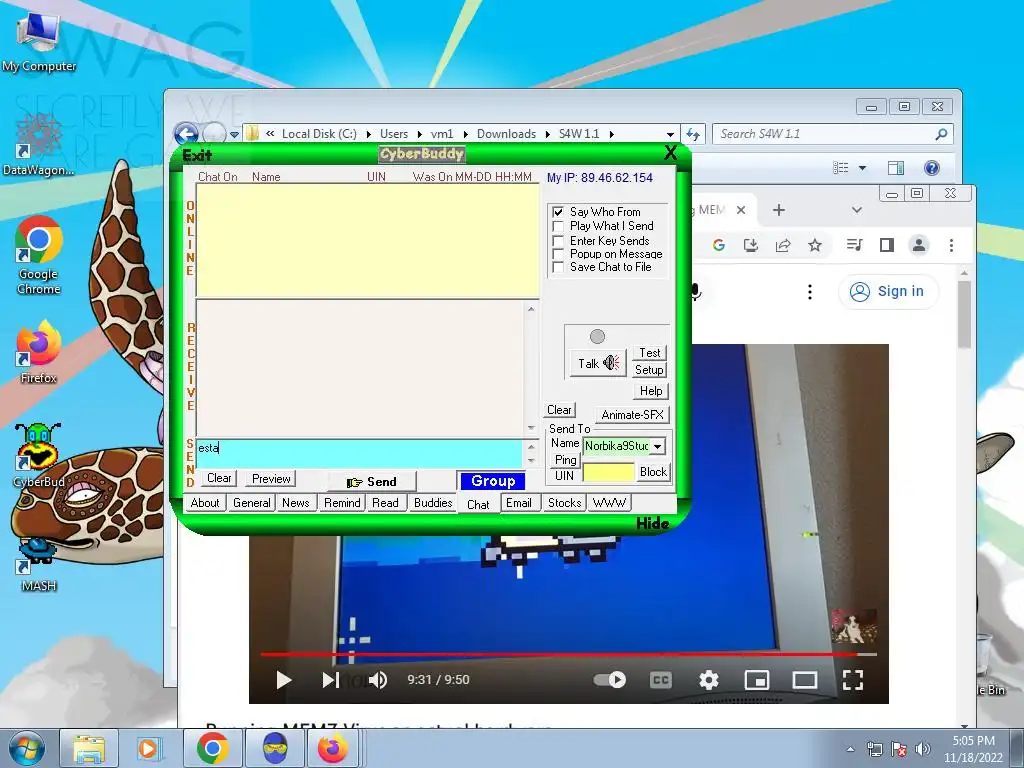
Task: Click Explorer search magnifier icon
Action: point(941,134)
